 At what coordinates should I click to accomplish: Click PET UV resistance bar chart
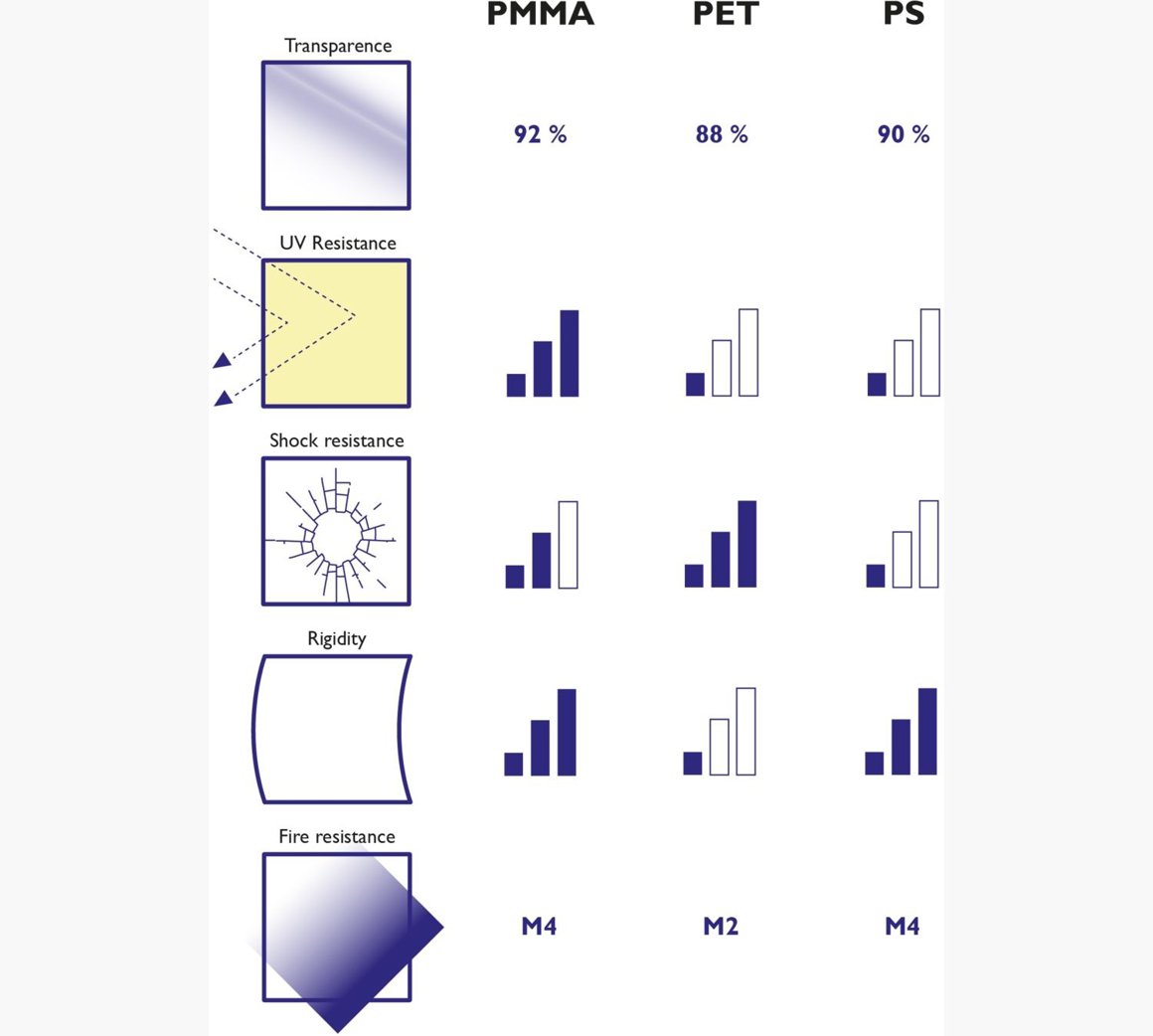[723, 354]
